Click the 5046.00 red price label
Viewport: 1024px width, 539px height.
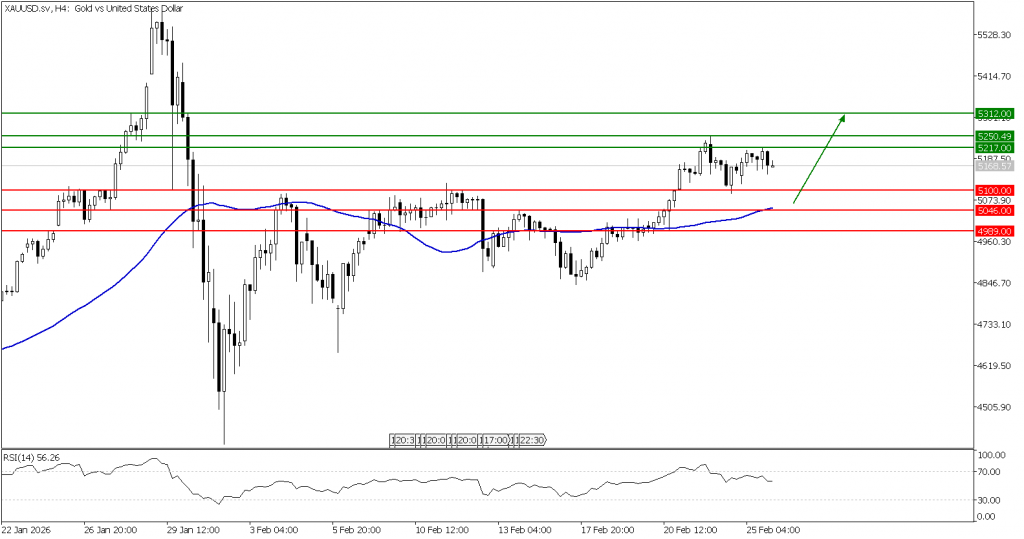994,211
